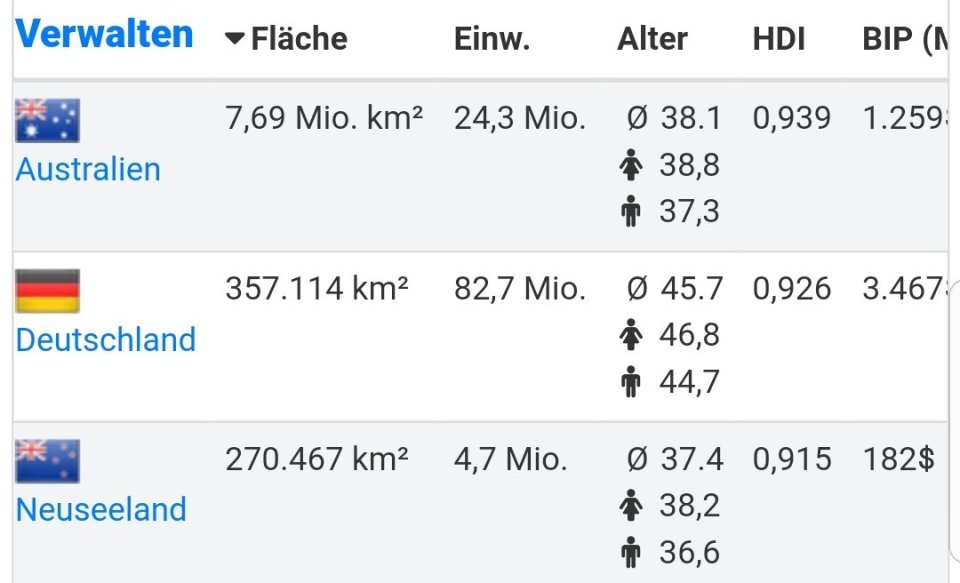The height and width of the screenshot is (583, 960).
Task: Sort table by the Einw. column
Action: (491, 39)
